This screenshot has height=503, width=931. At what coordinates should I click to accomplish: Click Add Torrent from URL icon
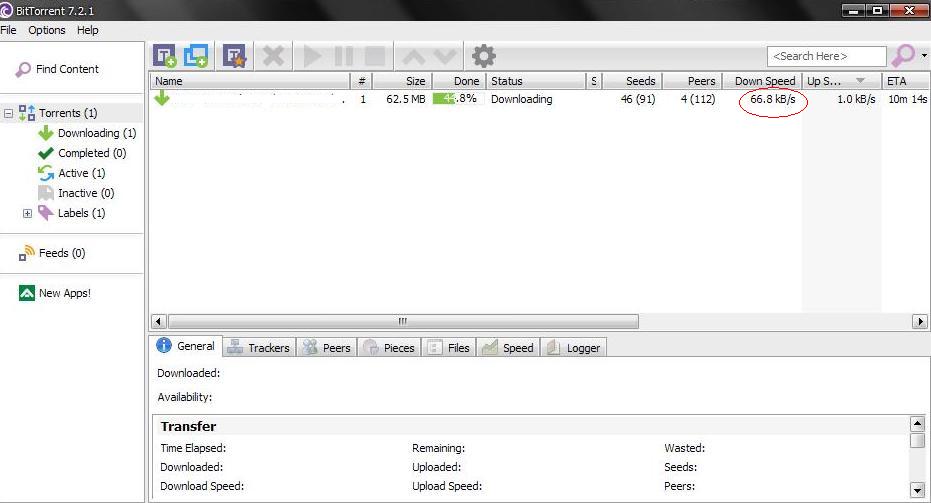pos(196,56)
